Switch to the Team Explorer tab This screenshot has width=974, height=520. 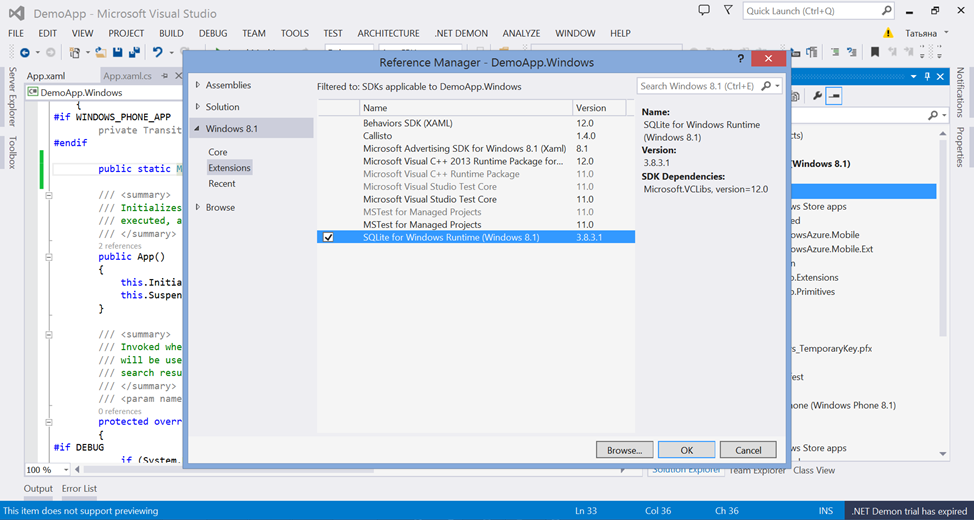point(757,470)
